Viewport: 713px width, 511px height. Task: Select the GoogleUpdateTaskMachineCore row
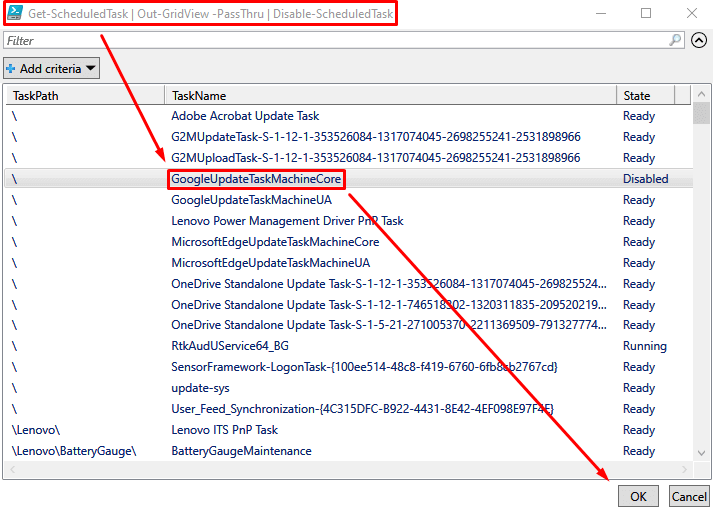pos(257,179)
